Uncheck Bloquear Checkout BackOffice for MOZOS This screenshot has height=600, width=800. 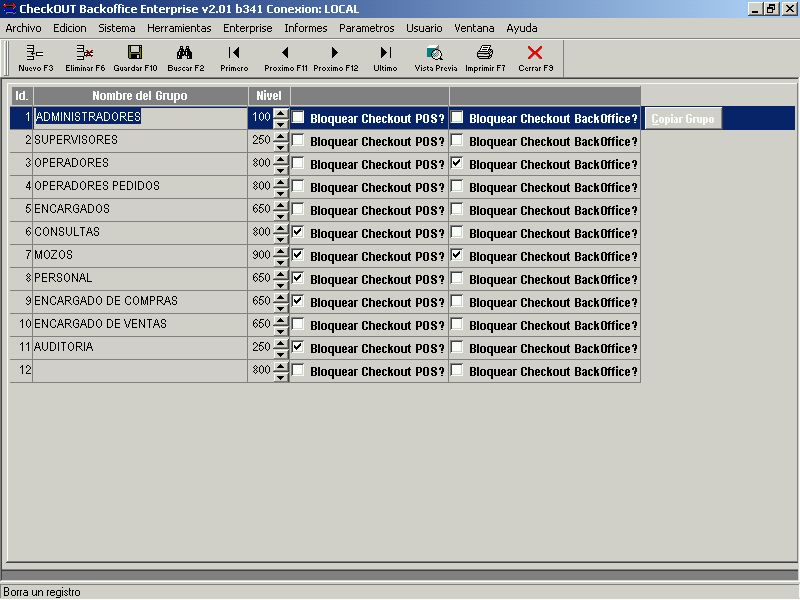457,256
